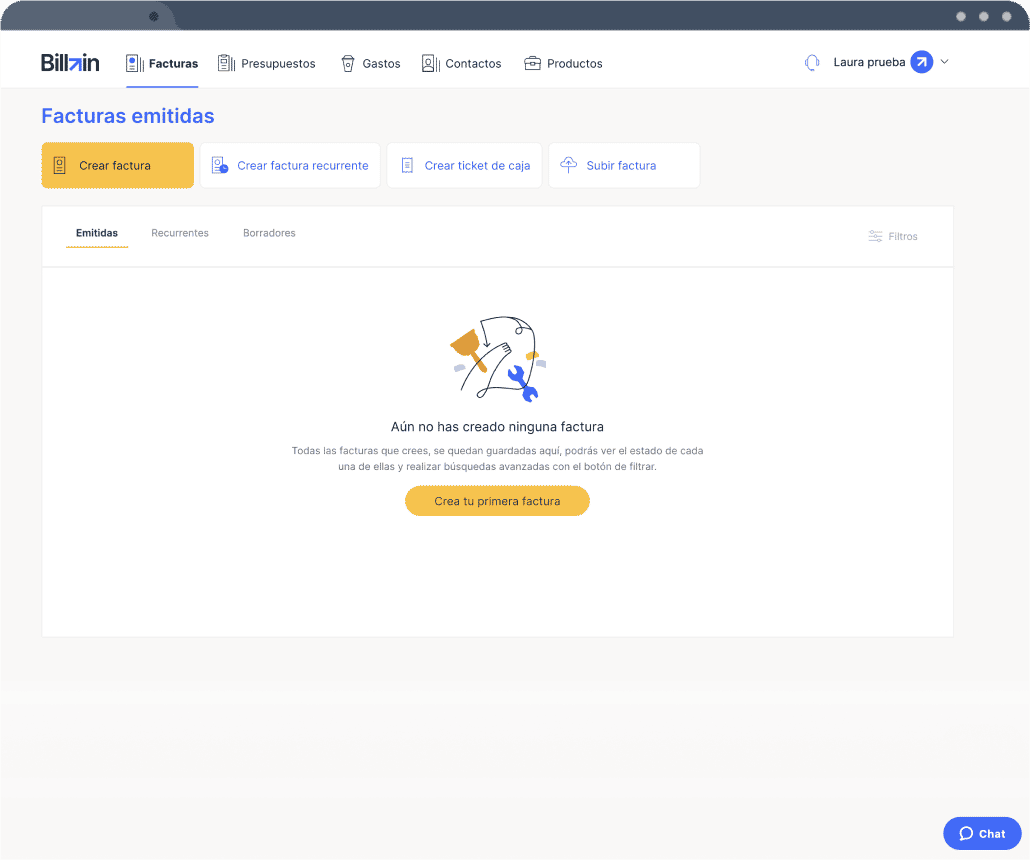Open the Presupuestos menu

pyautogui.click(x=267, y=64)
